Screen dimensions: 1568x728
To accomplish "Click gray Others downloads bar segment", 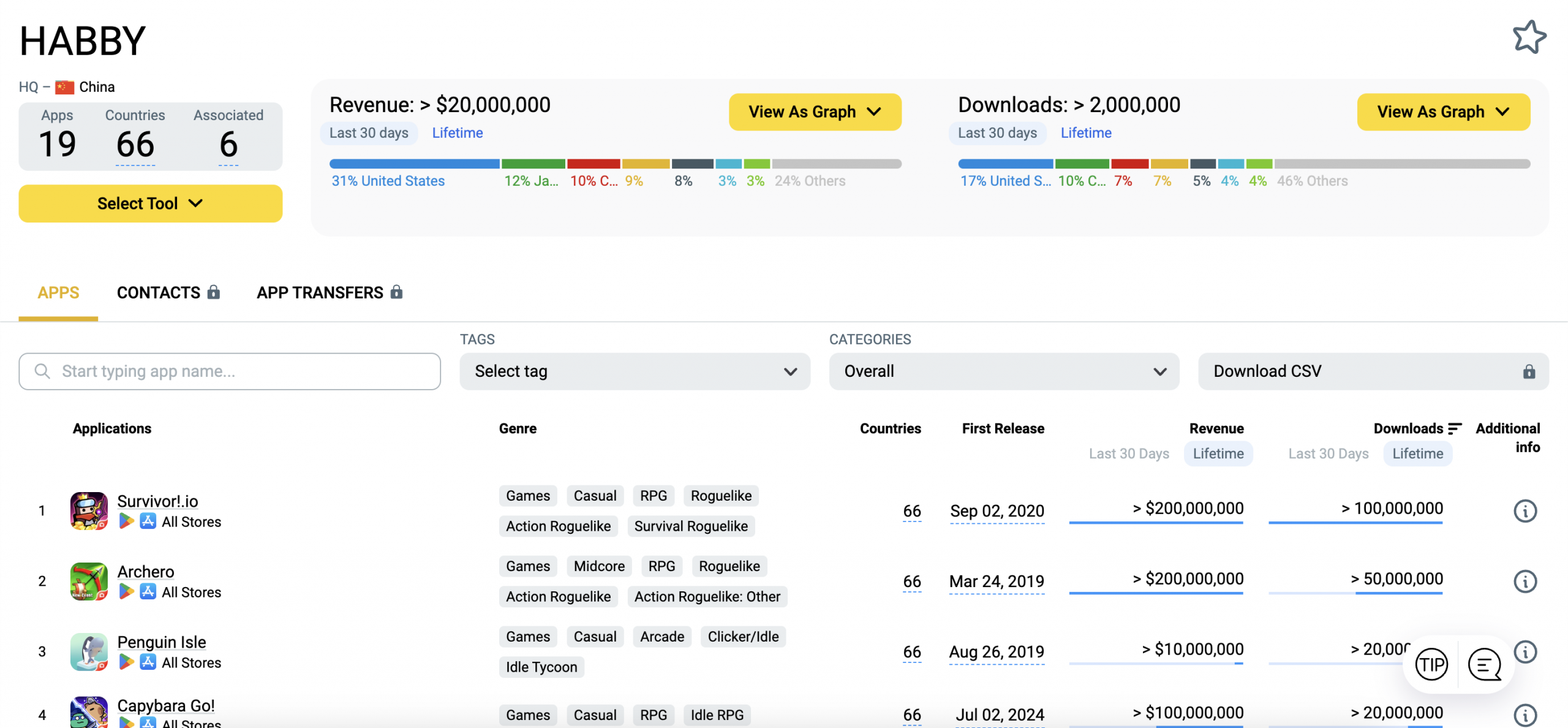I will (1402, 164).
